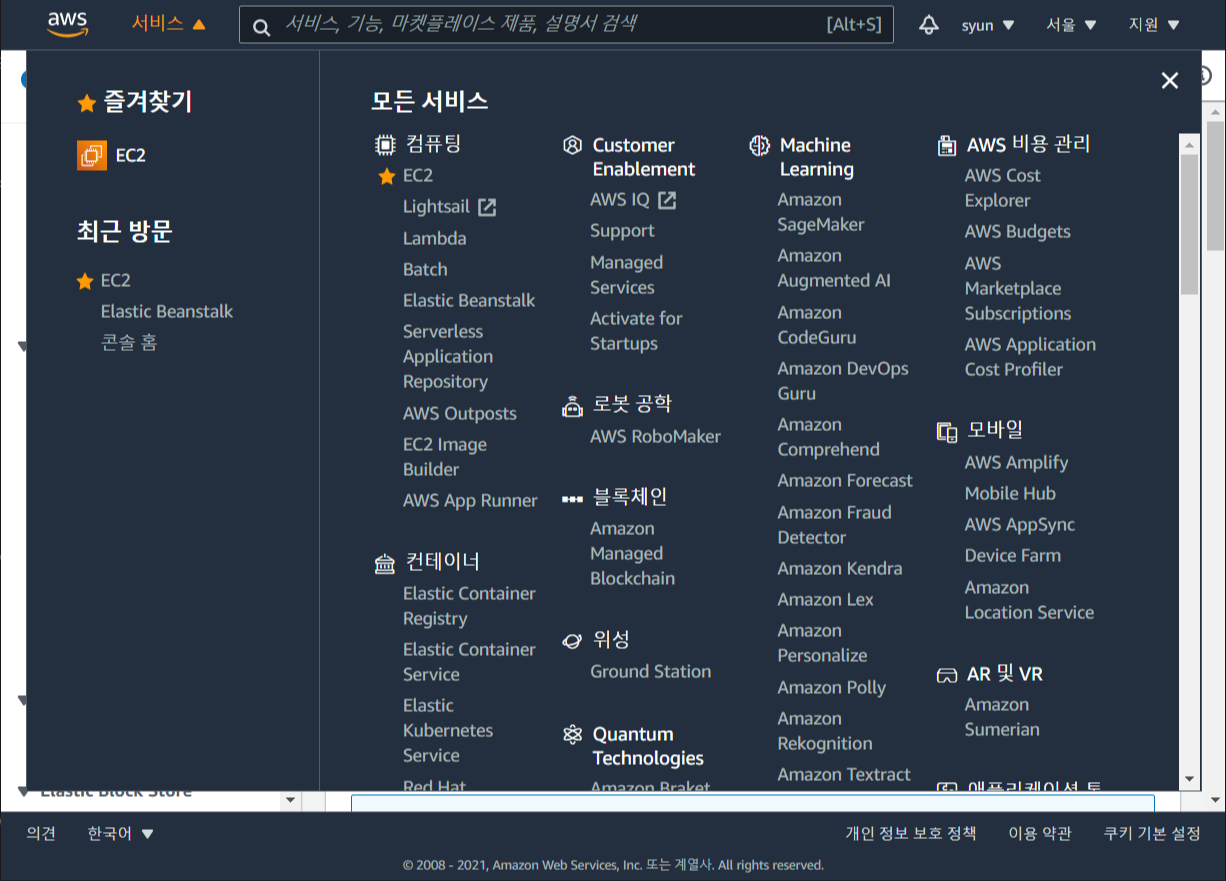Open AWS Cost Explorer
Screen dimensions: 1226x881
(x=1002, y=188)
